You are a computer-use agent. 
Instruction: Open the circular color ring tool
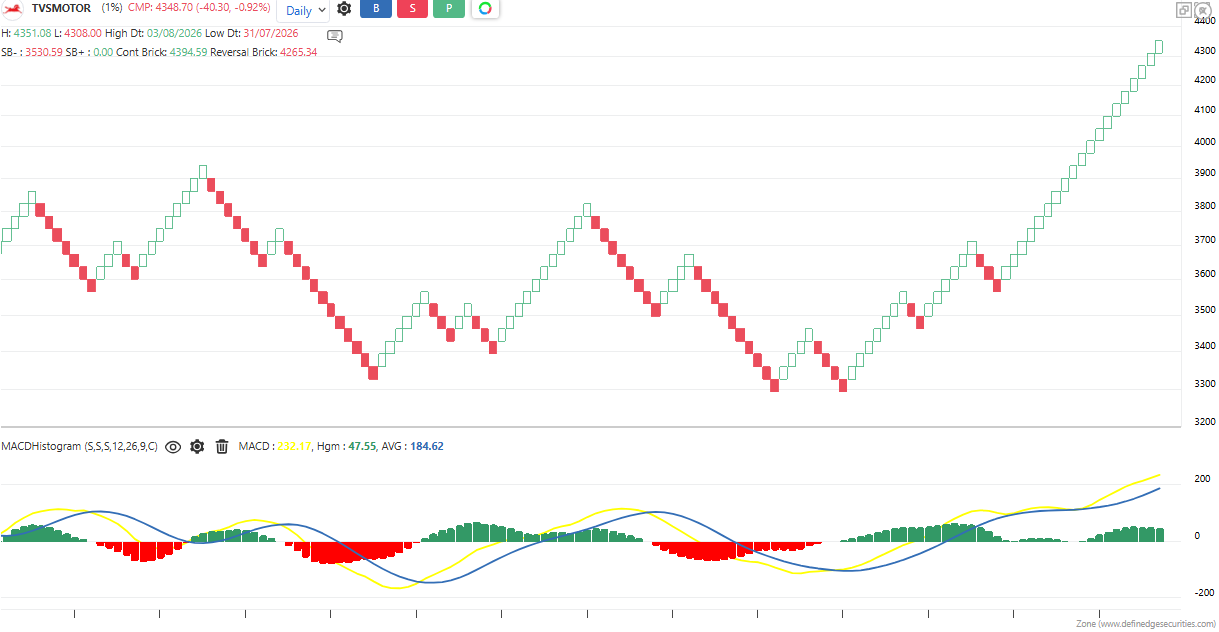click(x=485, y=9)
